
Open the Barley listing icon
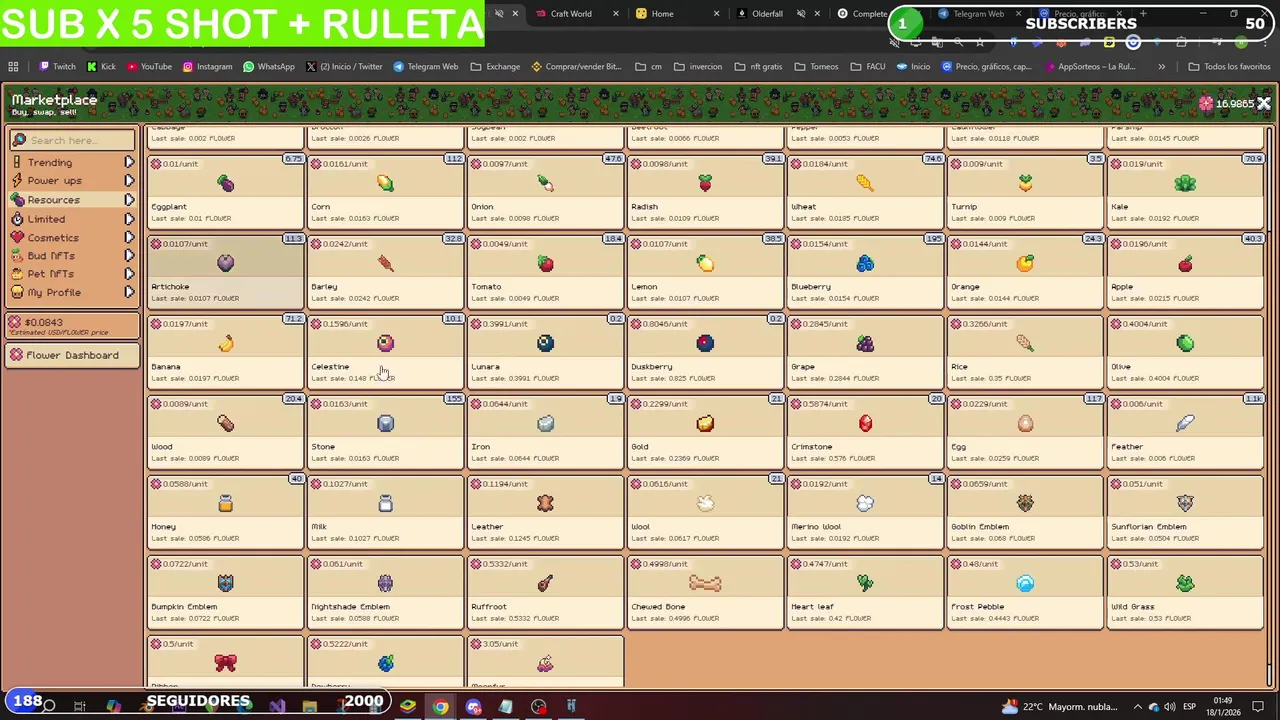tap(385, 263)
